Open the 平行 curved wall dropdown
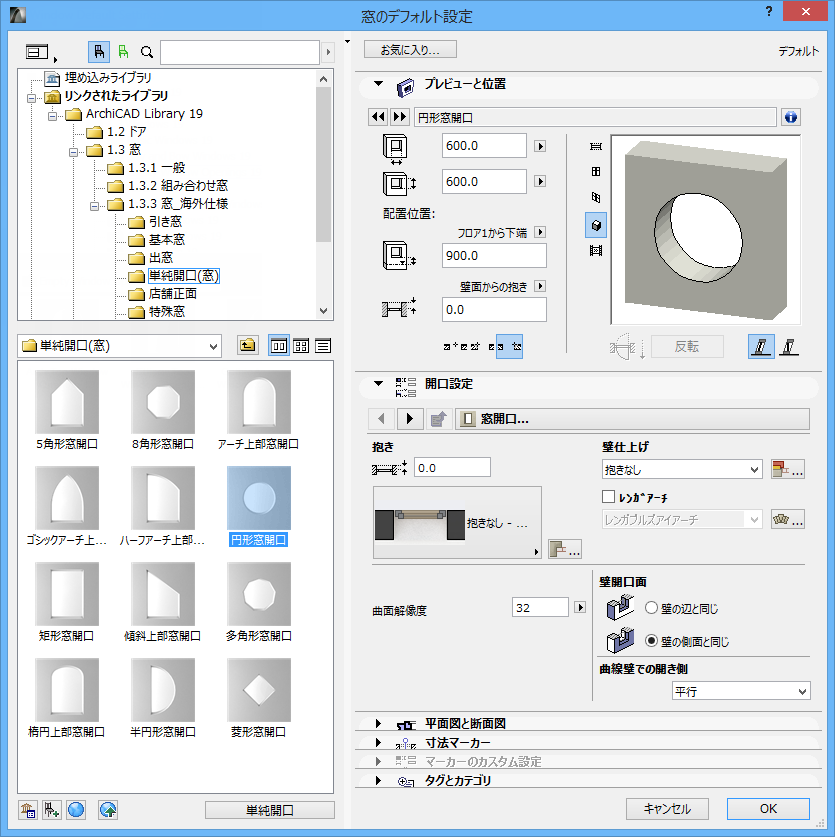The image size is (835, 837). point(741,691)
